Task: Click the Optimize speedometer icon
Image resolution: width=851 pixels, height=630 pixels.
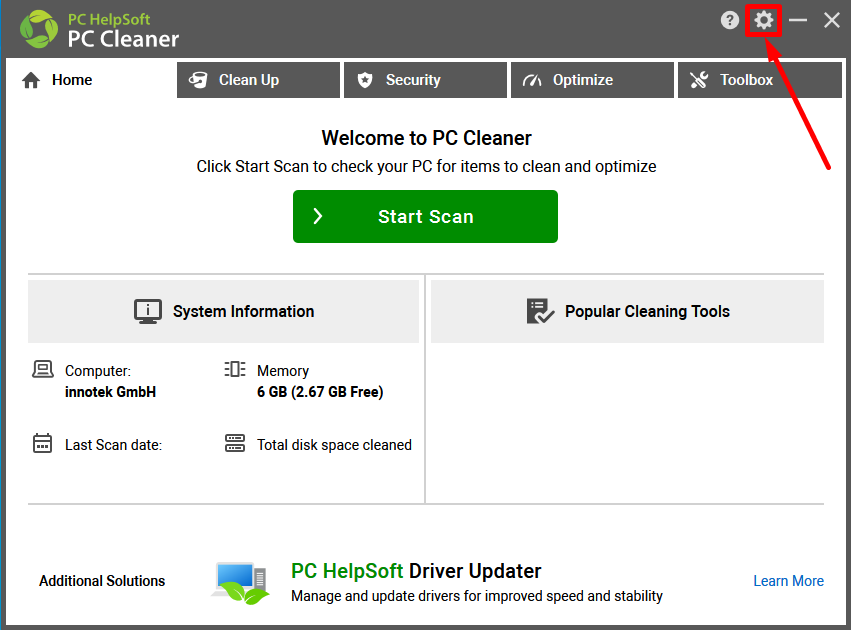Action: coord(532,80)
